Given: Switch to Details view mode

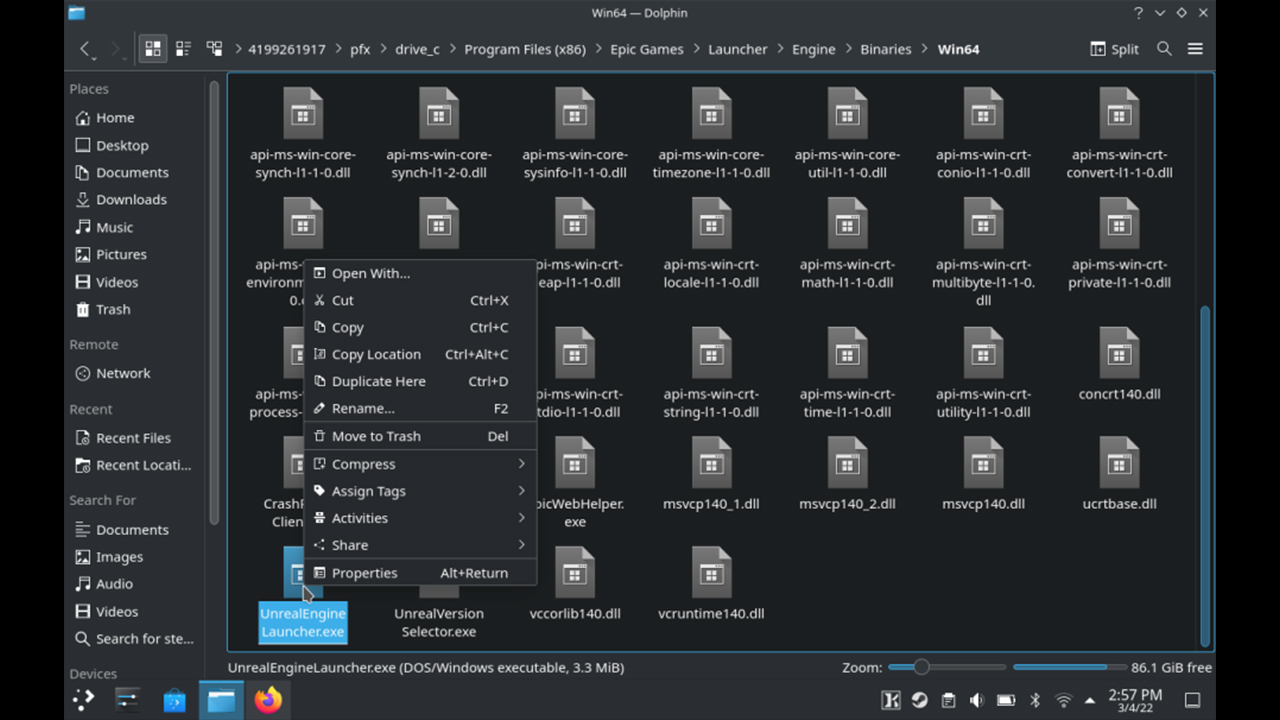Looking at the screenshot, I should (214, 49).
